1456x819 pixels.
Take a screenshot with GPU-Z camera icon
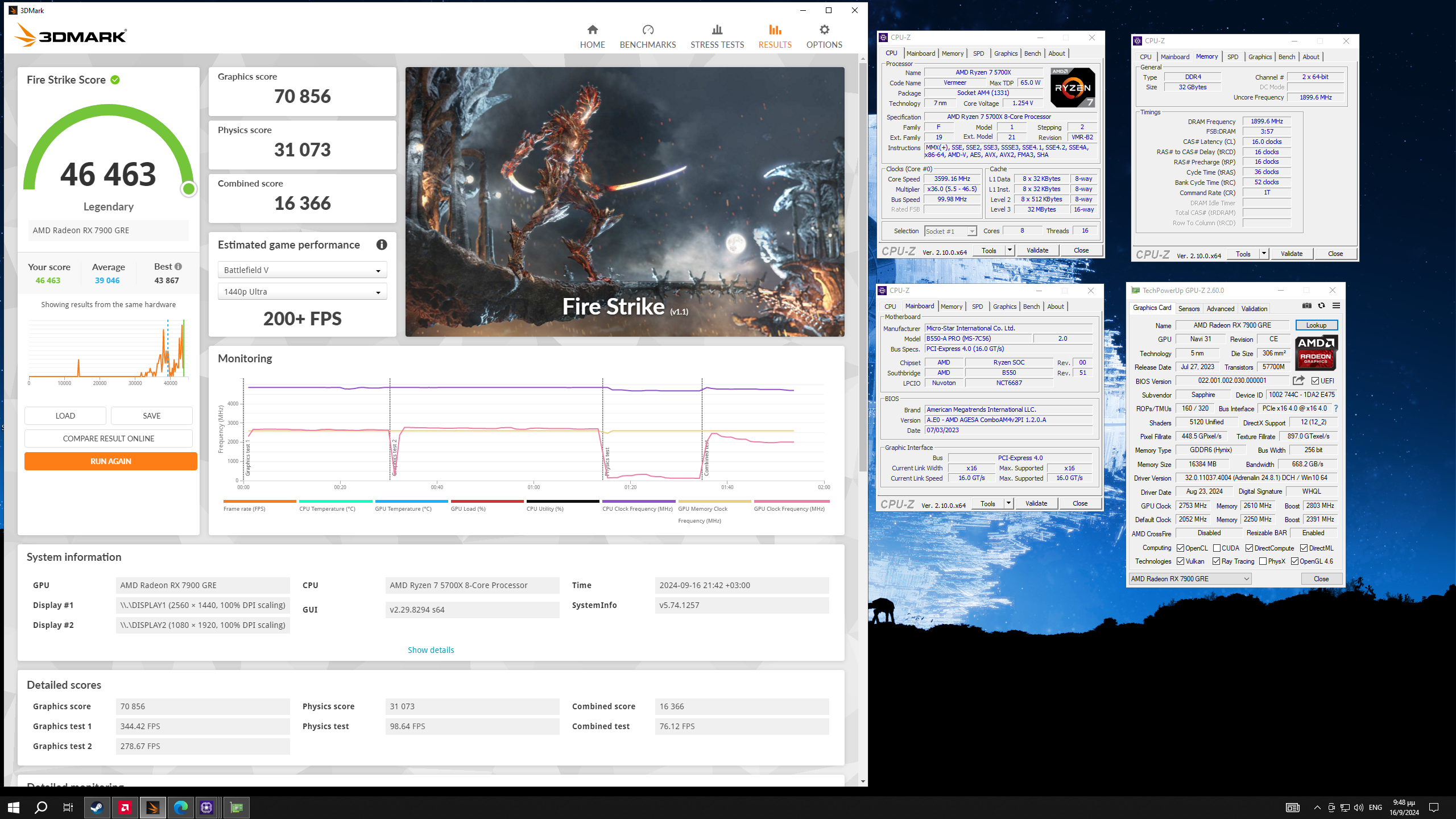click(1307, 306)
